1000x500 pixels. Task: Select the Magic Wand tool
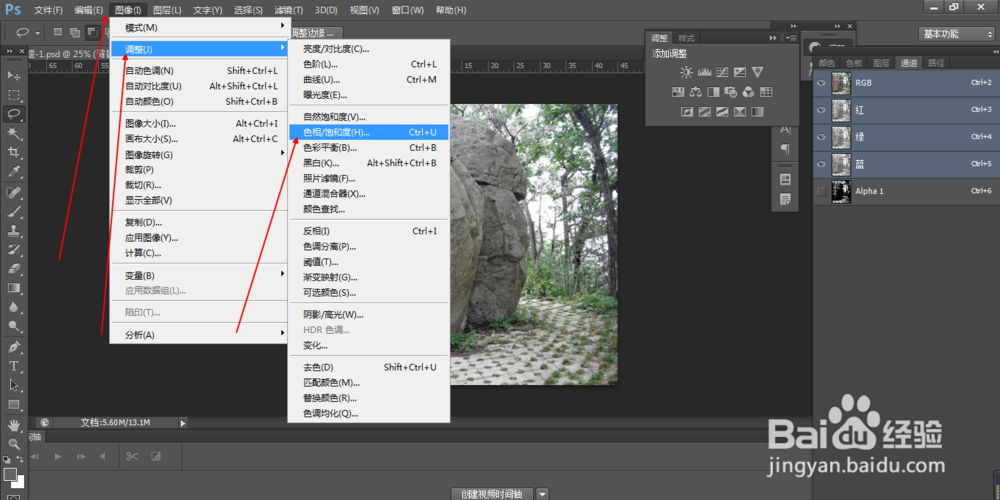pos(13,133)
